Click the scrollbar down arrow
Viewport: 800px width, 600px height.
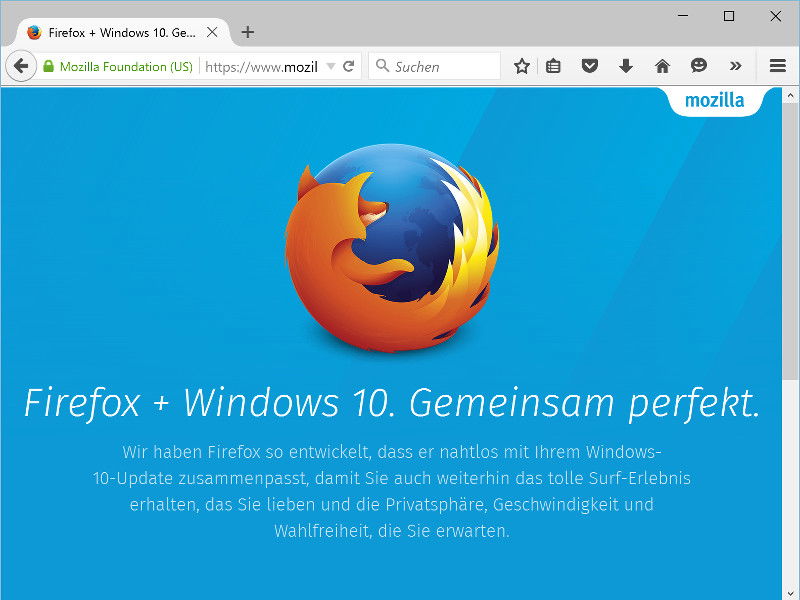tap(790, 593)
